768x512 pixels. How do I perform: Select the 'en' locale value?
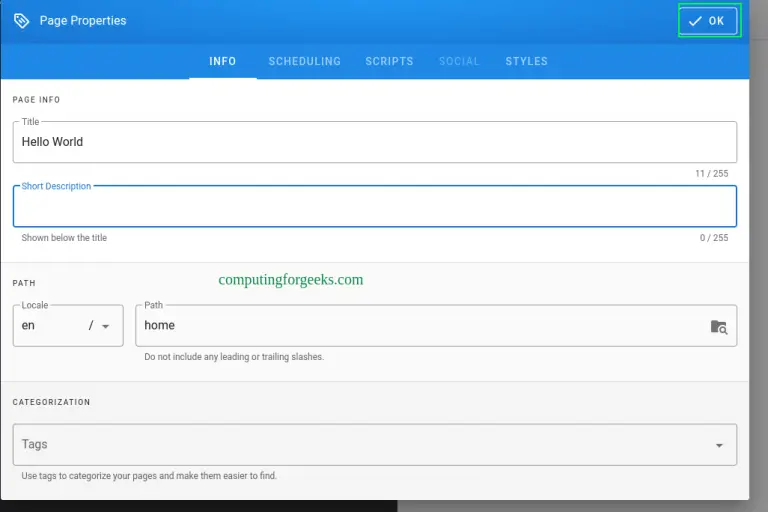click(x=29, y=325)
